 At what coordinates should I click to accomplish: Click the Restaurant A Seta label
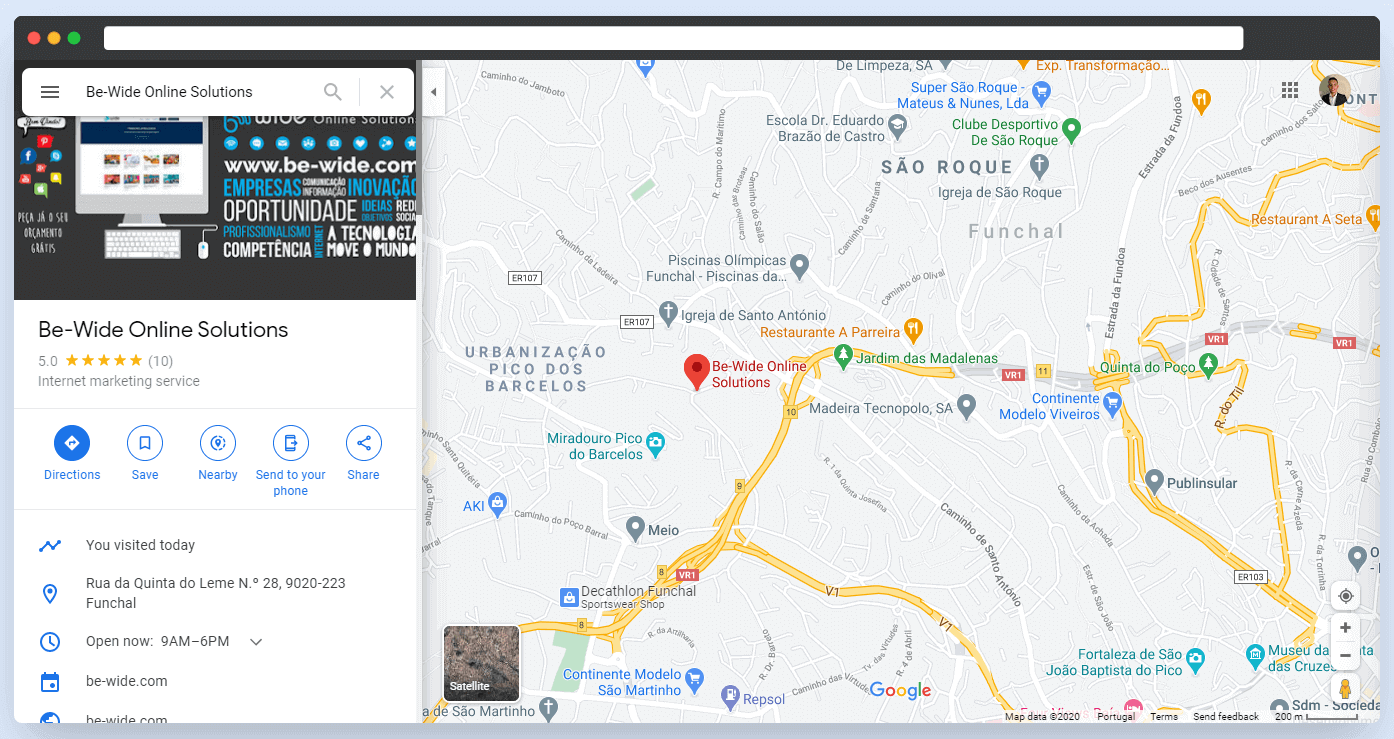pos(1306,219)
